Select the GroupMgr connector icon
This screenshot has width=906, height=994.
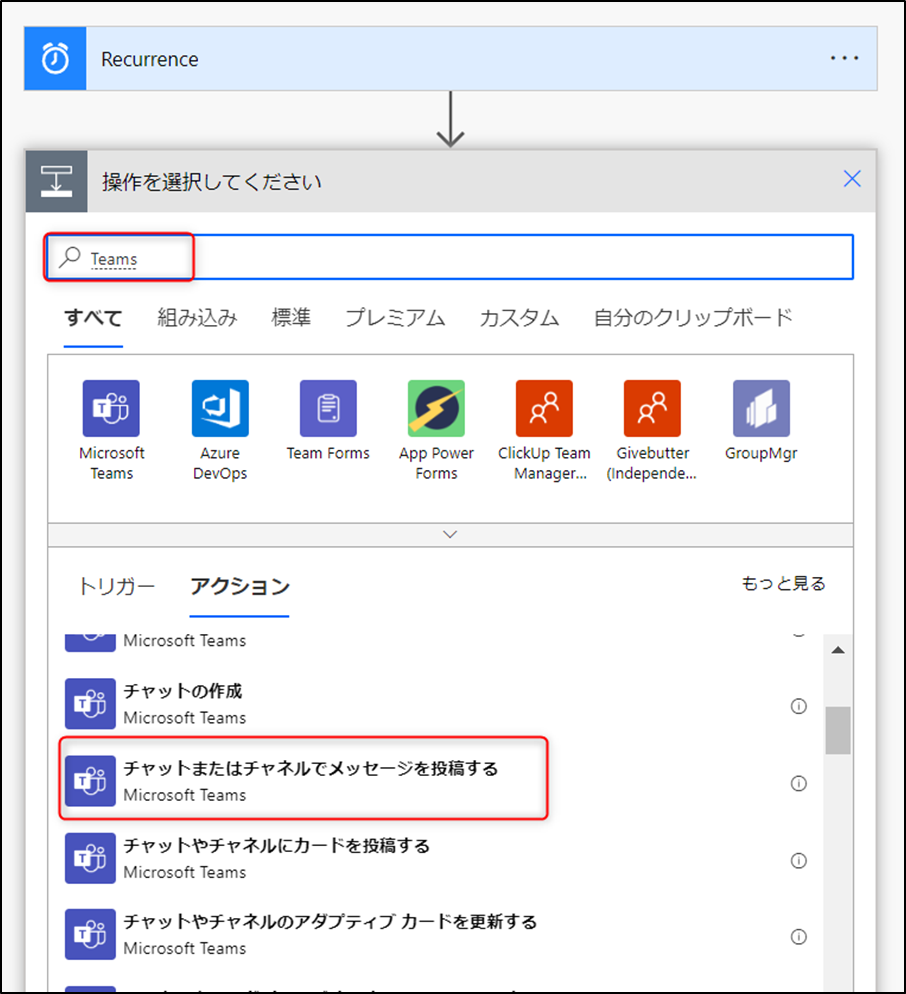(x=761, y=409)
